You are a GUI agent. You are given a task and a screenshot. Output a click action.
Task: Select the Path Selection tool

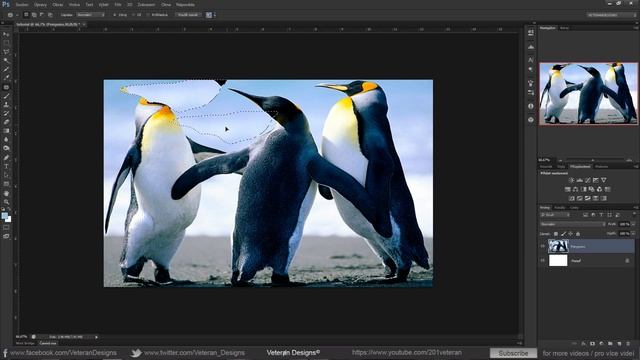6,175
